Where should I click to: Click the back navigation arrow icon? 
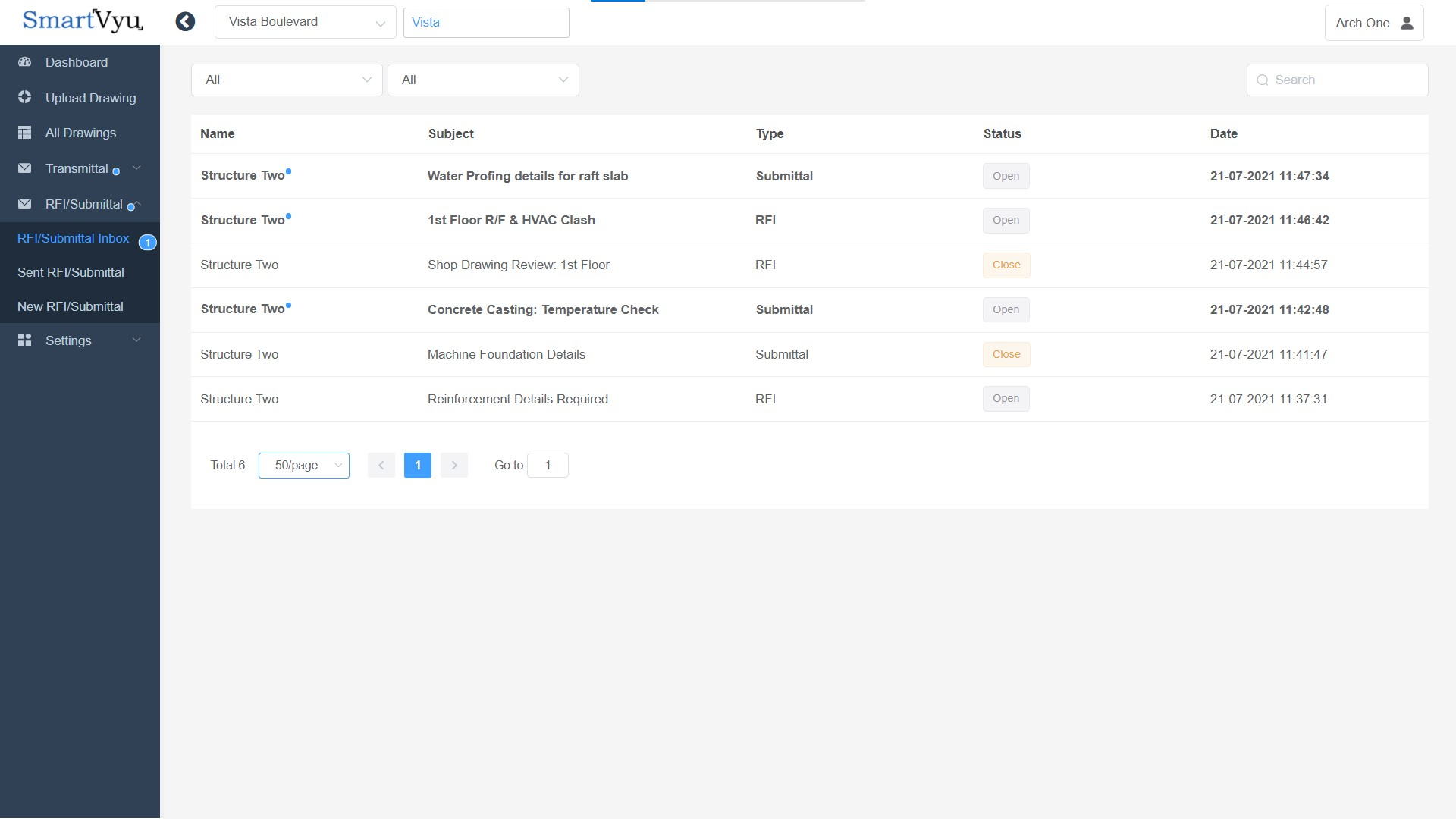[x=186, y=22]
